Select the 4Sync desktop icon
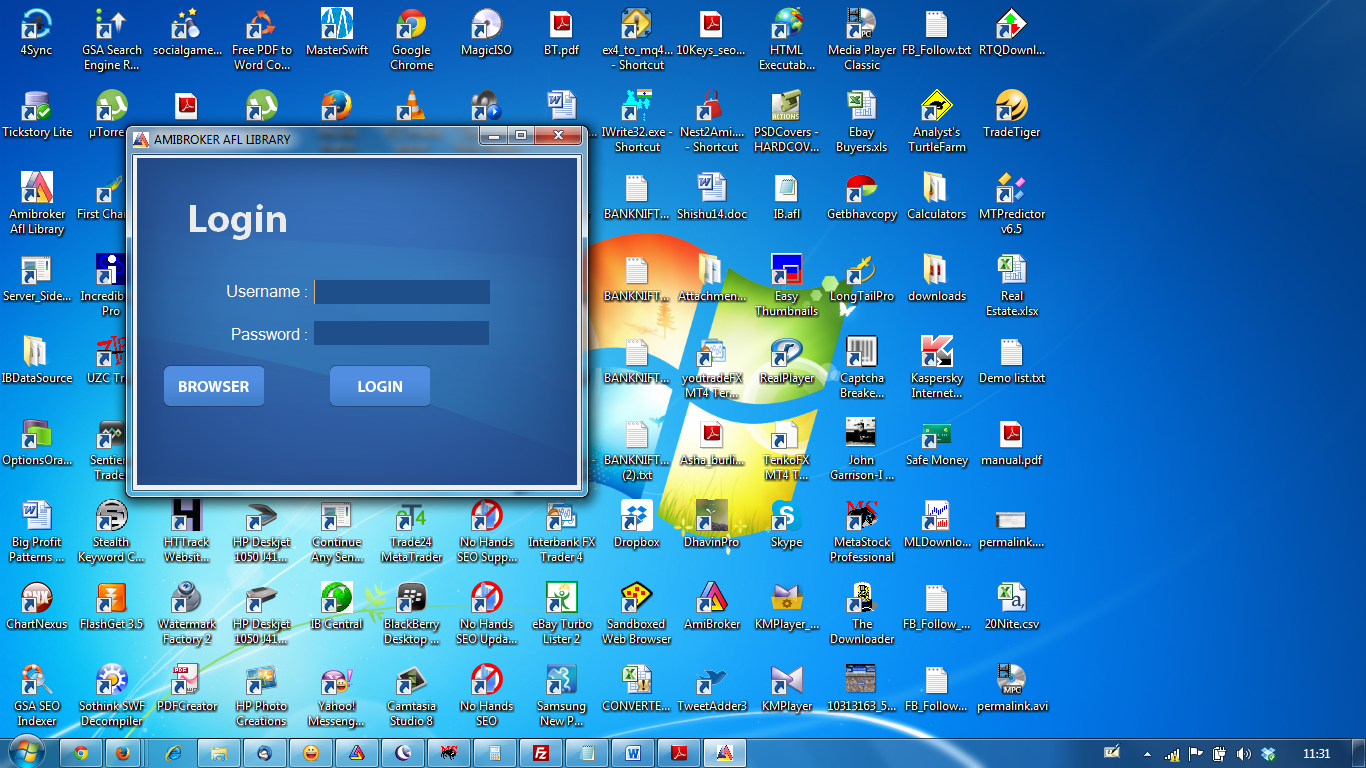The image size is (1366, 768). pos(37,32)
